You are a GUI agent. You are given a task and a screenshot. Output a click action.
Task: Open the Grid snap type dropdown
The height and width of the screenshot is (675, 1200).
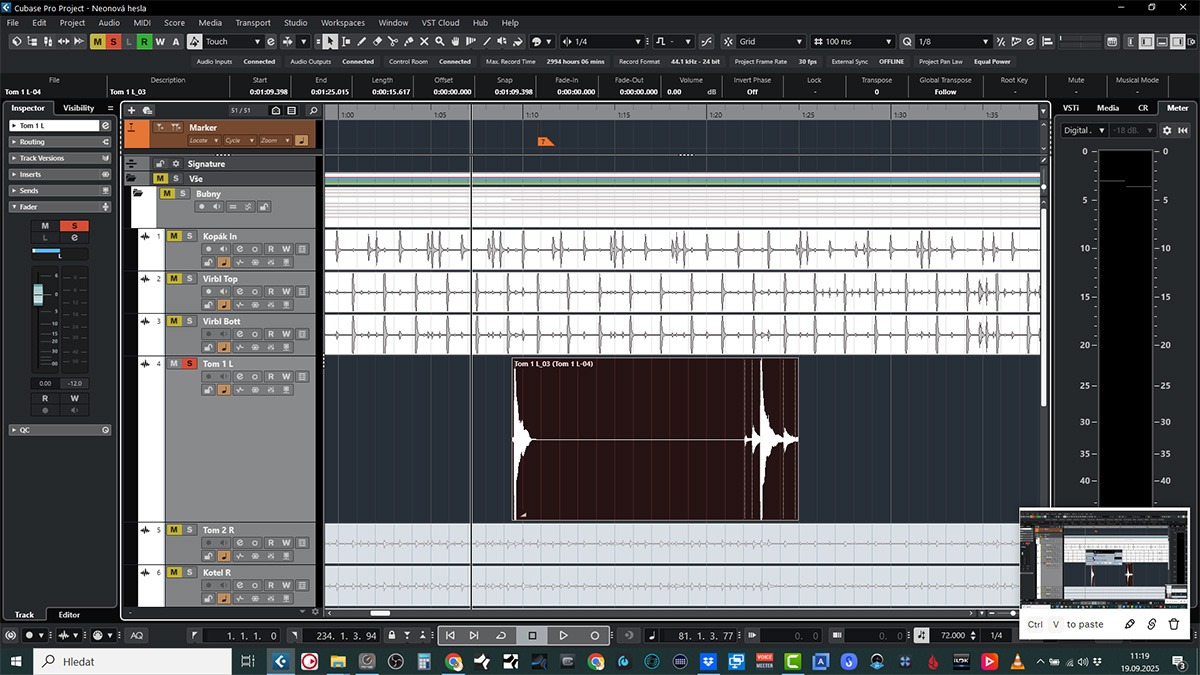click(770, 42)
